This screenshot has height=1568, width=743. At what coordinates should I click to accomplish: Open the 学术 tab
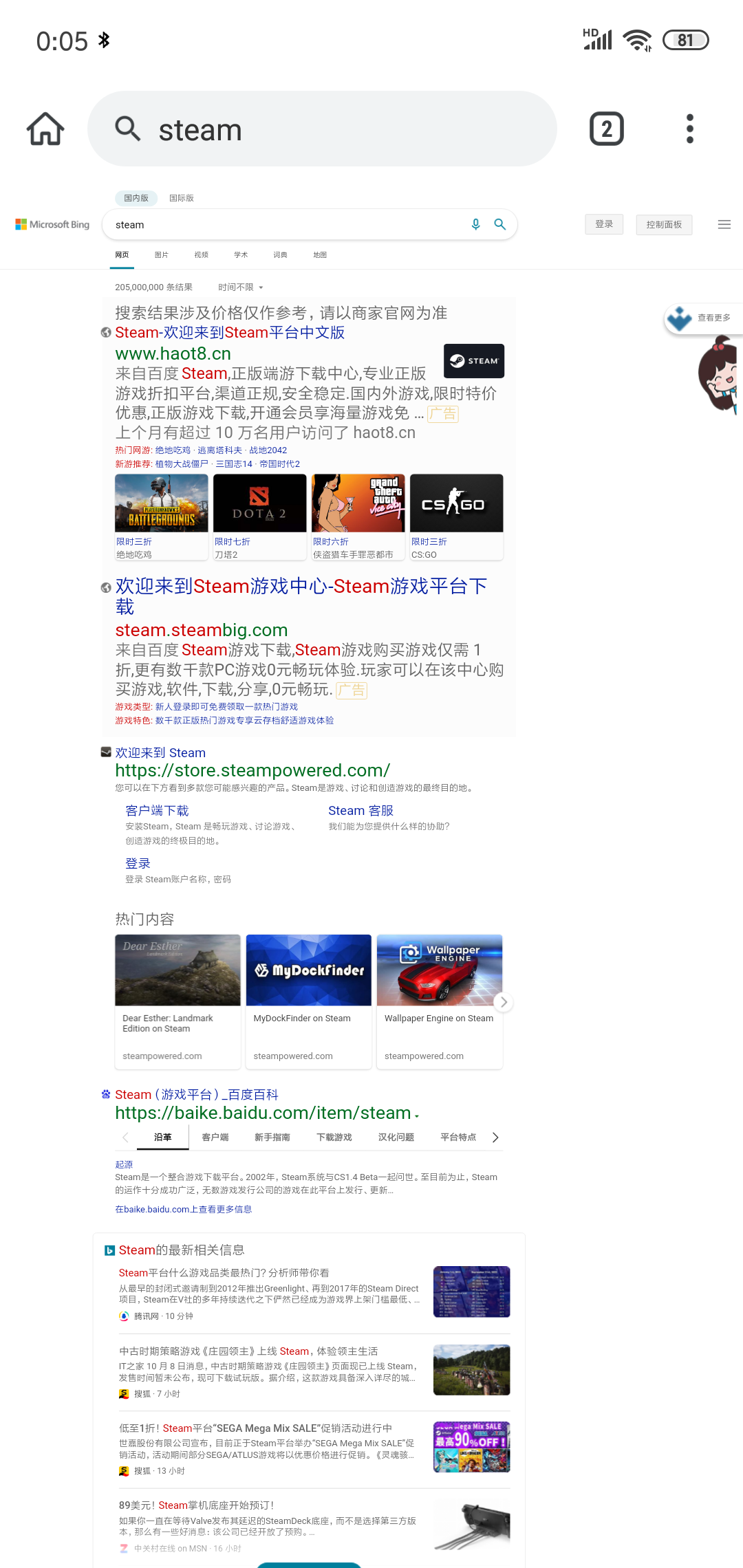[241, 255]
